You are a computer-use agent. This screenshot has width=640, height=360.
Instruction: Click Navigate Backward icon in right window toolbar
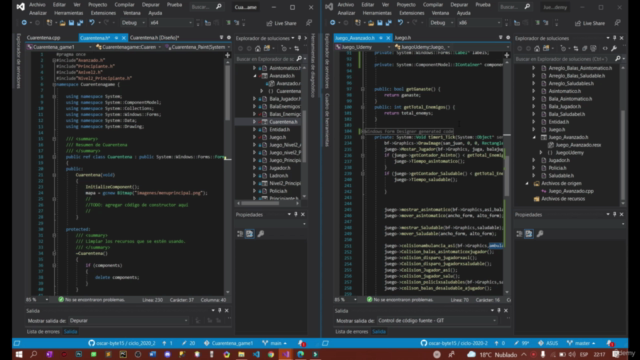coord(333,23)
